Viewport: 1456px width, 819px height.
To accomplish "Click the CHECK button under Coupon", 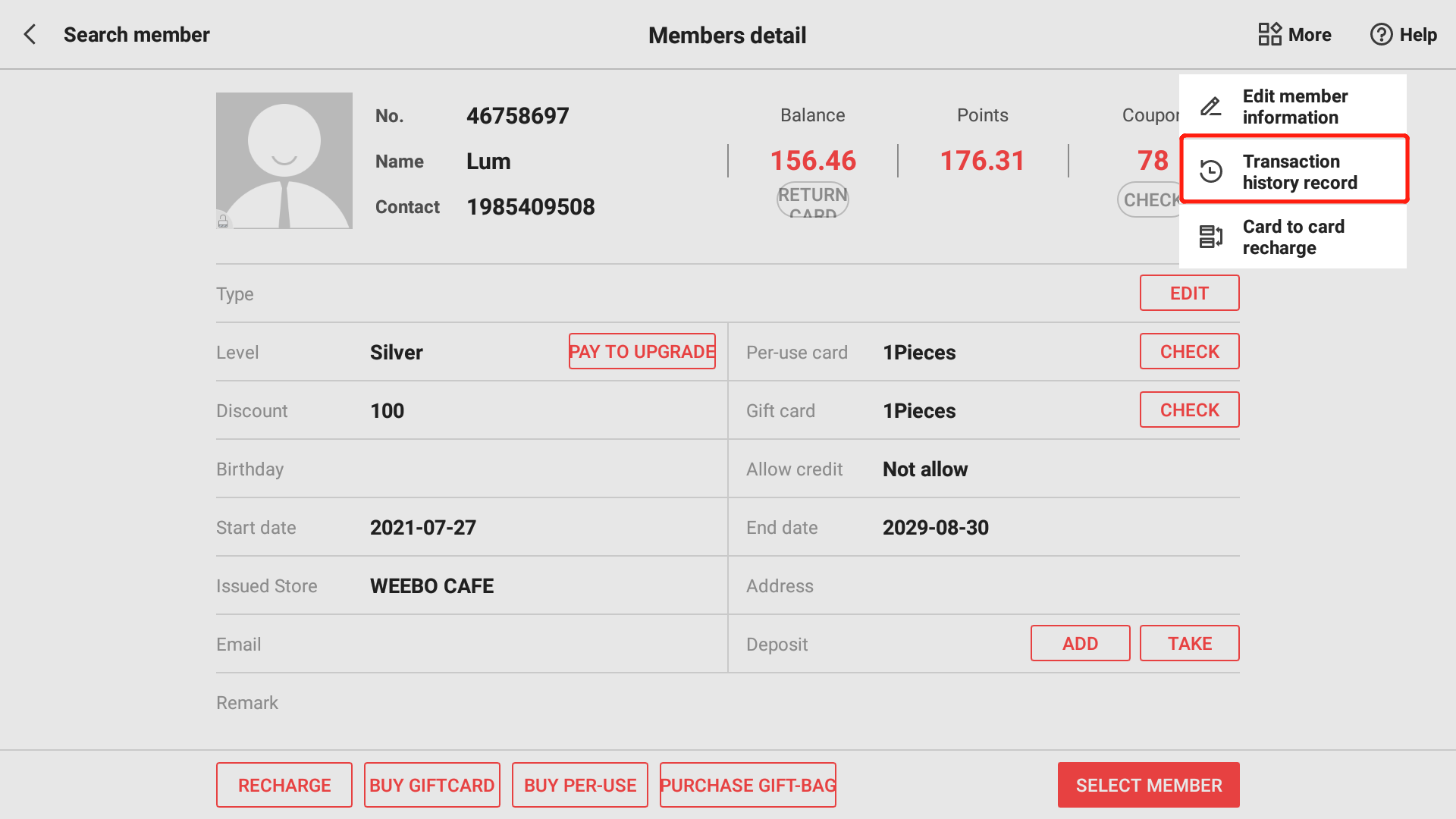I will tap(1148, 199).
